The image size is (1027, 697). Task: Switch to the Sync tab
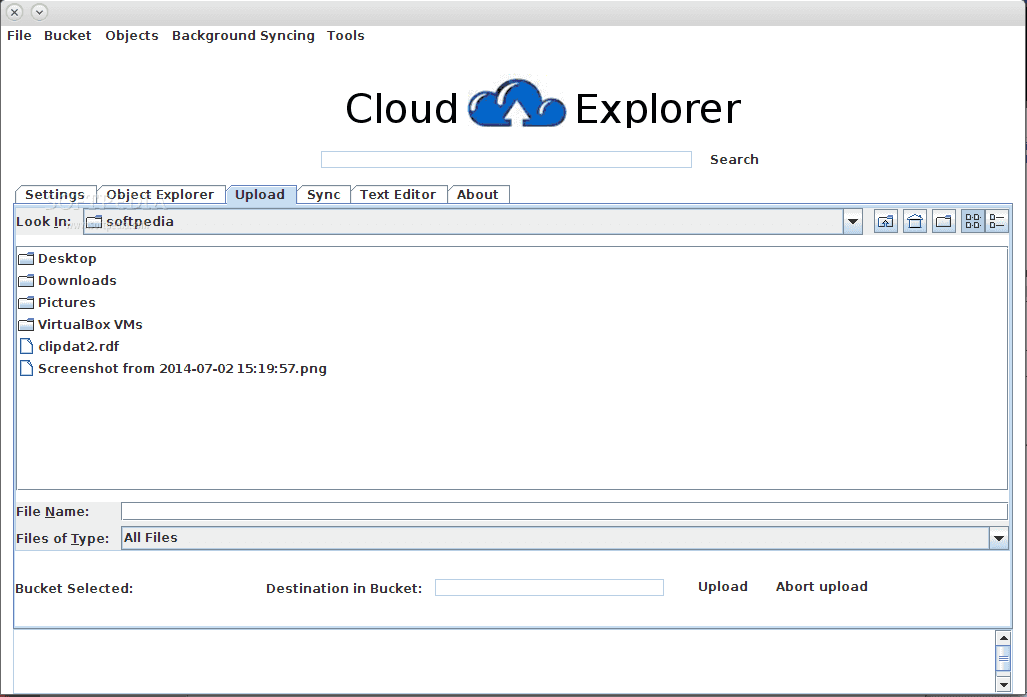(324, 195)
